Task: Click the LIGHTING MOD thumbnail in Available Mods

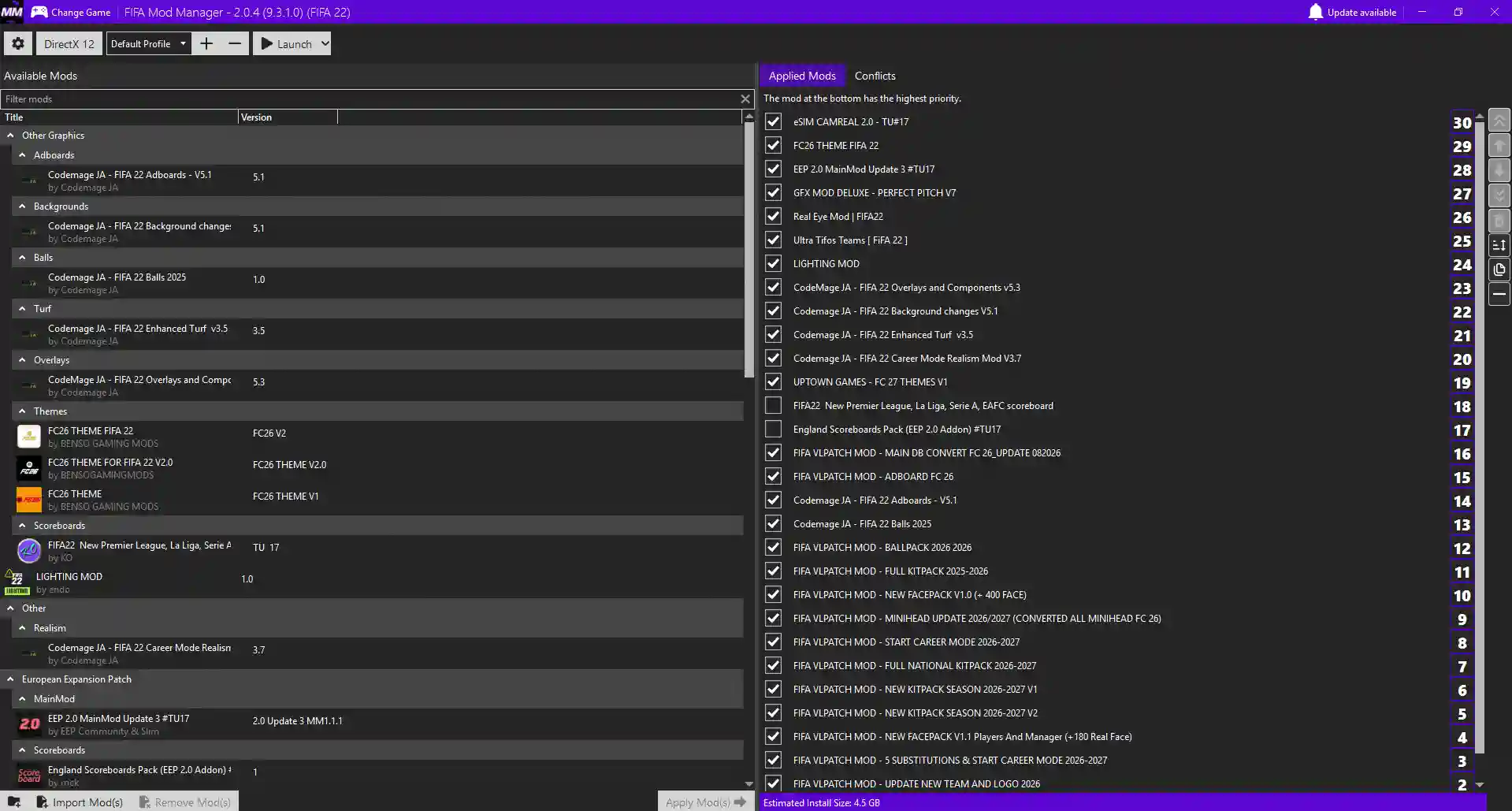Action: [x=17, y=582]
